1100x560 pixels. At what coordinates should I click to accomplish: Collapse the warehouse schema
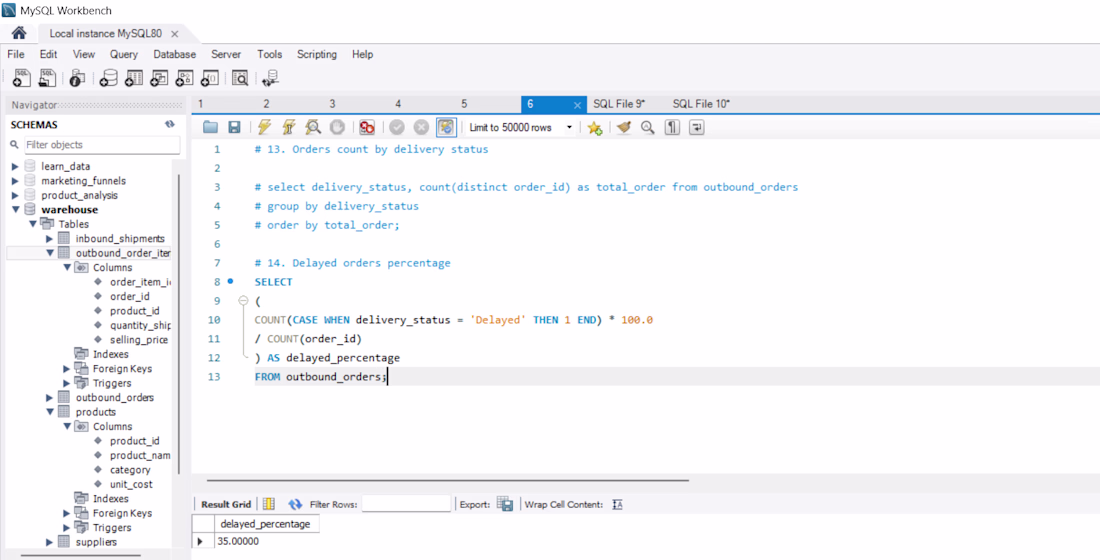tap(15, 210)
